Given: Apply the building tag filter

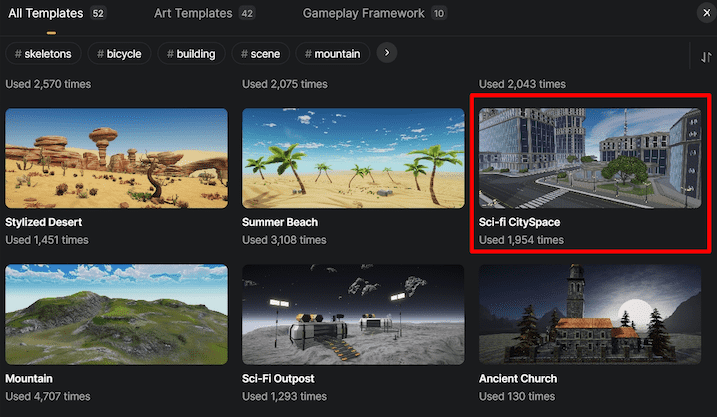Looking at the screenshot, I should click(x=194, y=53).
